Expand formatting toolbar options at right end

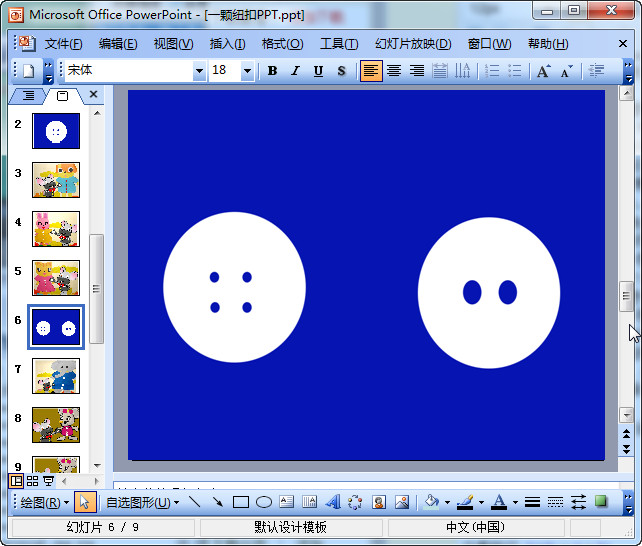628,71
